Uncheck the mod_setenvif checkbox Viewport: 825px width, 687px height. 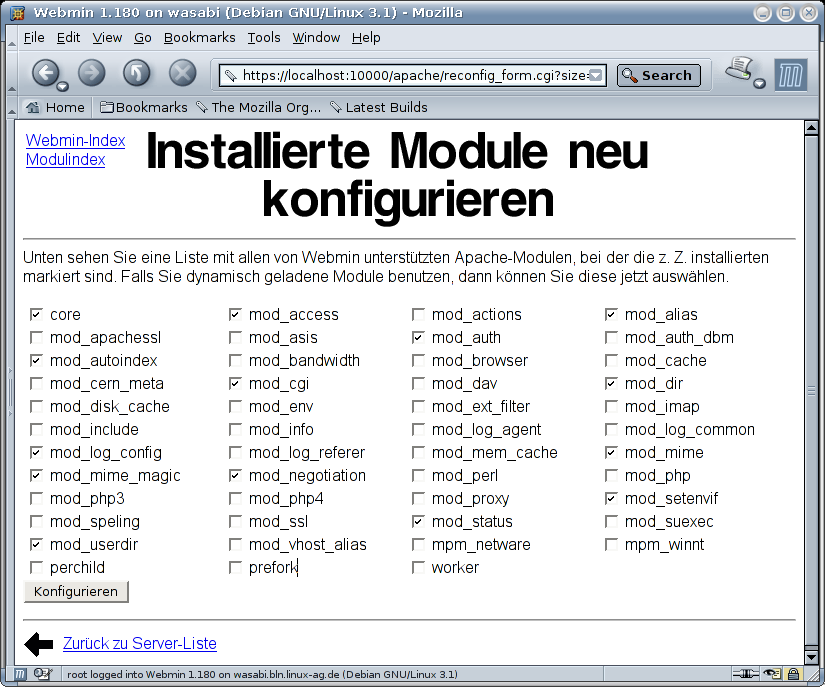[x=611, y=498]
